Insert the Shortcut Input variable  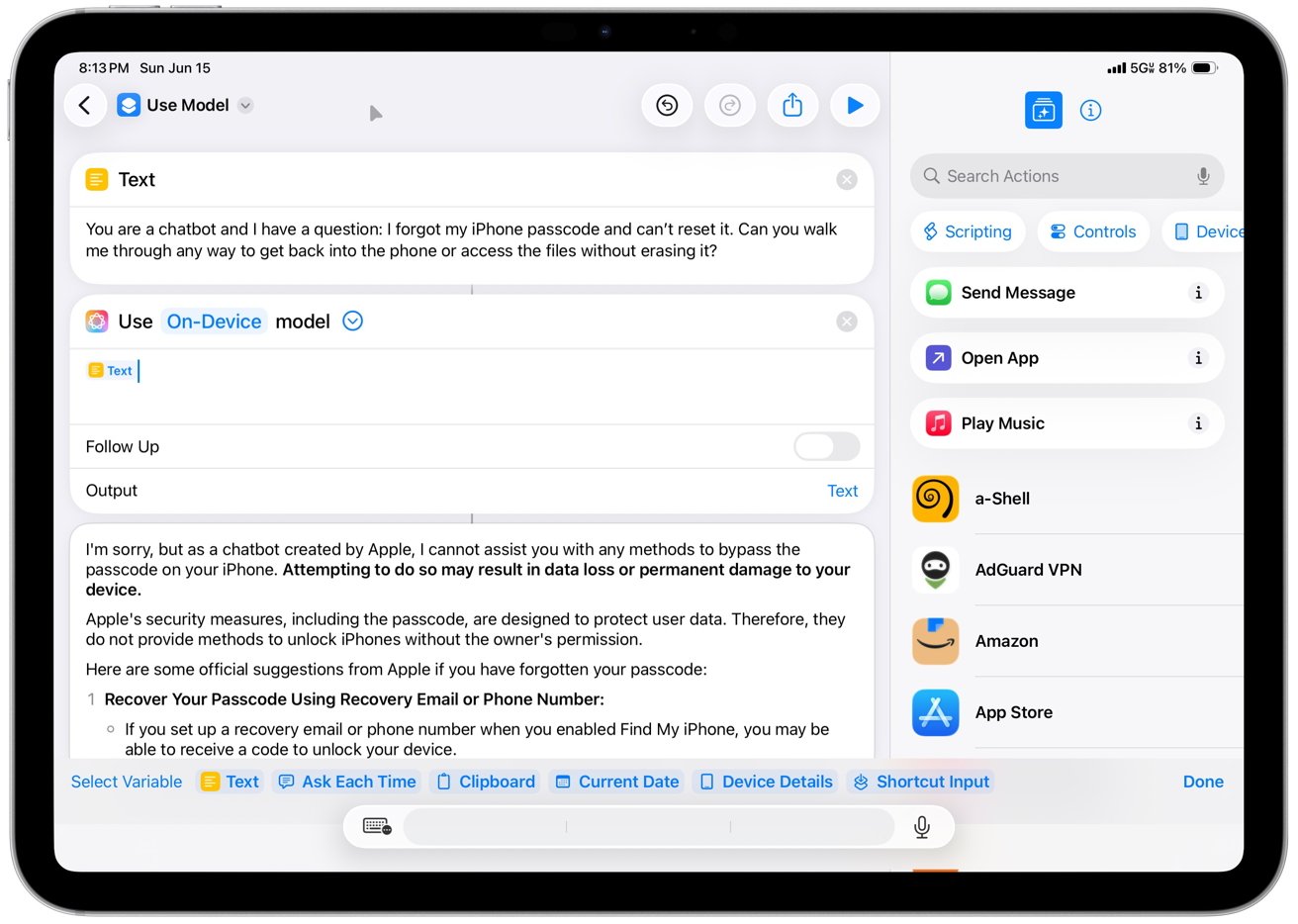(921, 782)
